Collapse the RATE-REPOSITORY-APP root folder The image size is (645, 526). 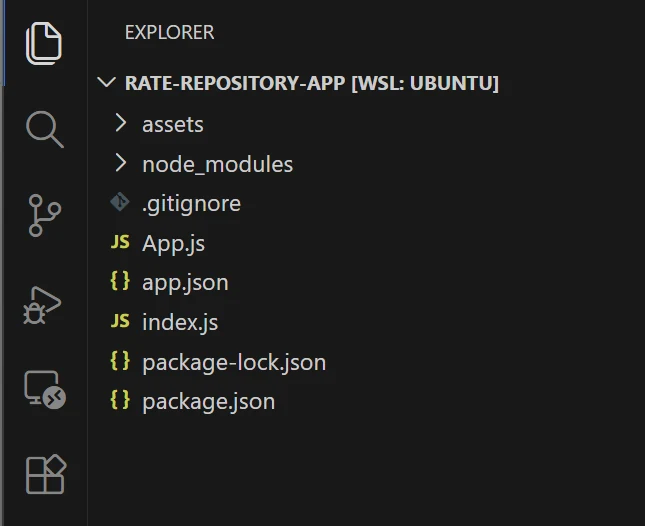tap(107, 83)
